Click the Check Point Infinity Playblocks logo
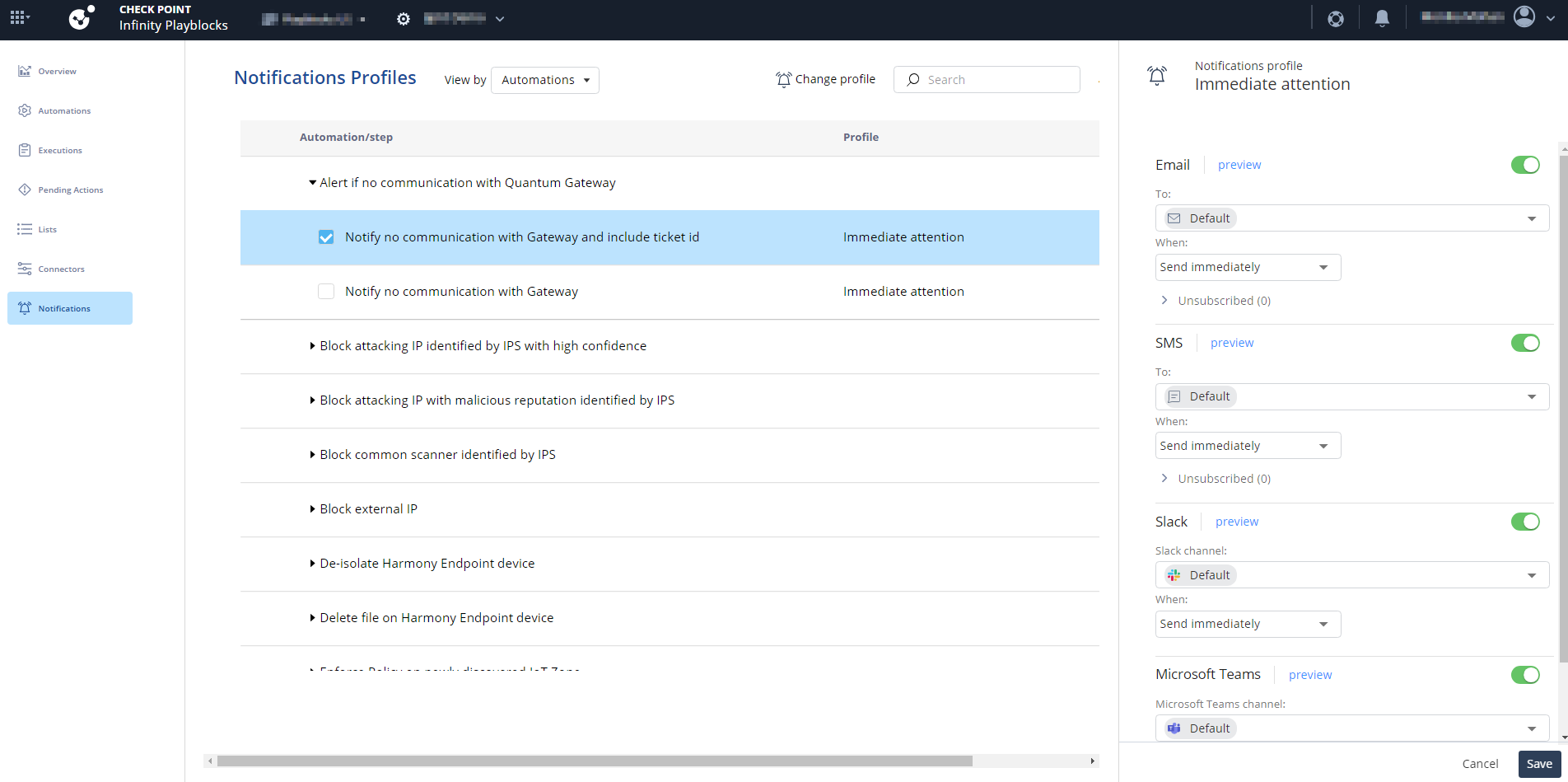This screenshot has width=1568, height=782. (81, 17)
